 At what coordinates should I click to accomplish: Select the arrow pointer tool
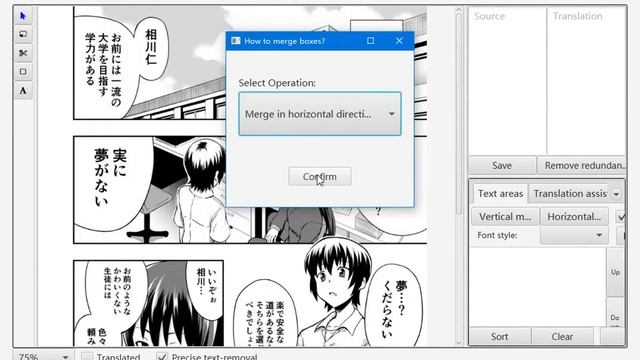click(23, 16)
